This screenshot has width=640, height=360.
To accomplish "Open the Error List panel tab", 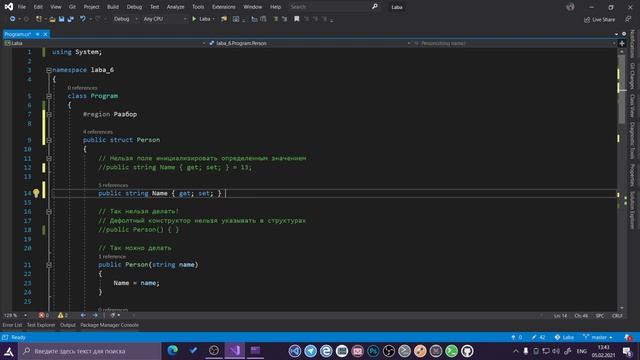I will tap(12, 325).
